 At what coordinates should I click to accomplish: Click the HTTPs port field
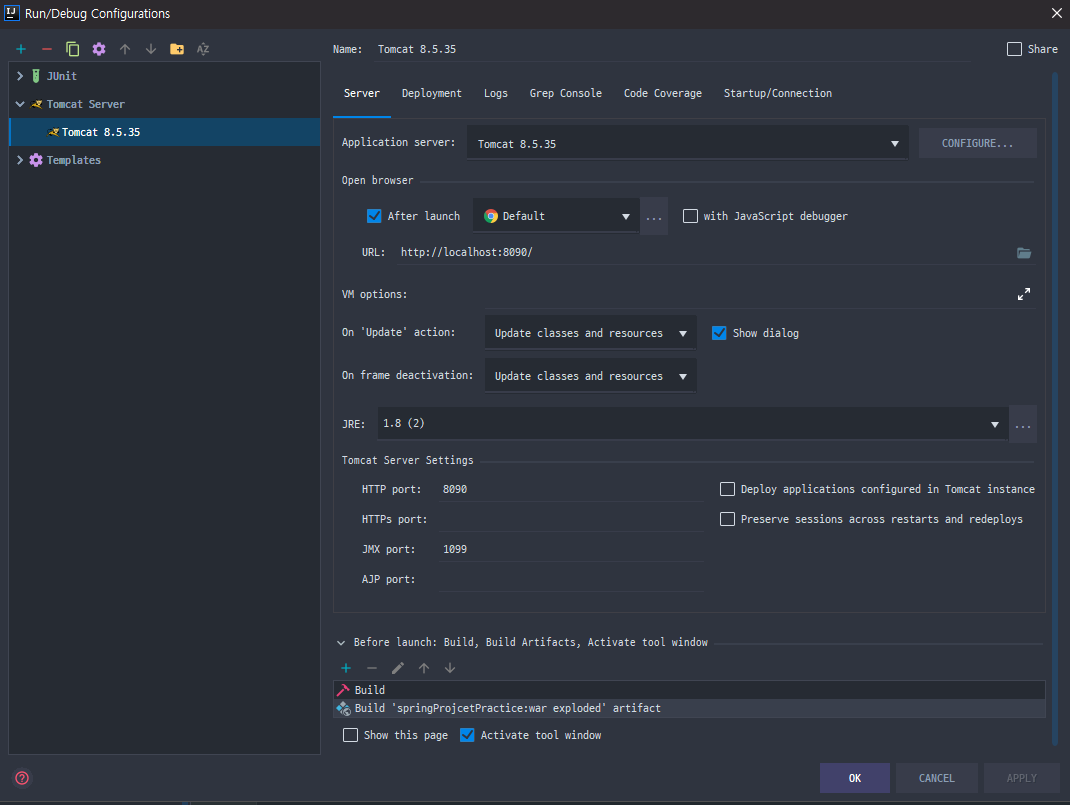pyautogui.click(x=570, y=519)
